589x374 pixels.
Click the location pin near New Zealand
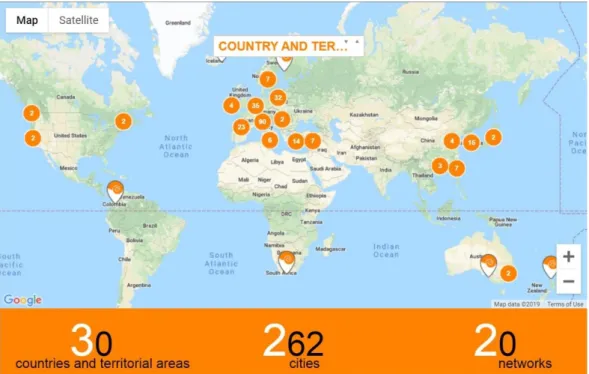point(551,267)
